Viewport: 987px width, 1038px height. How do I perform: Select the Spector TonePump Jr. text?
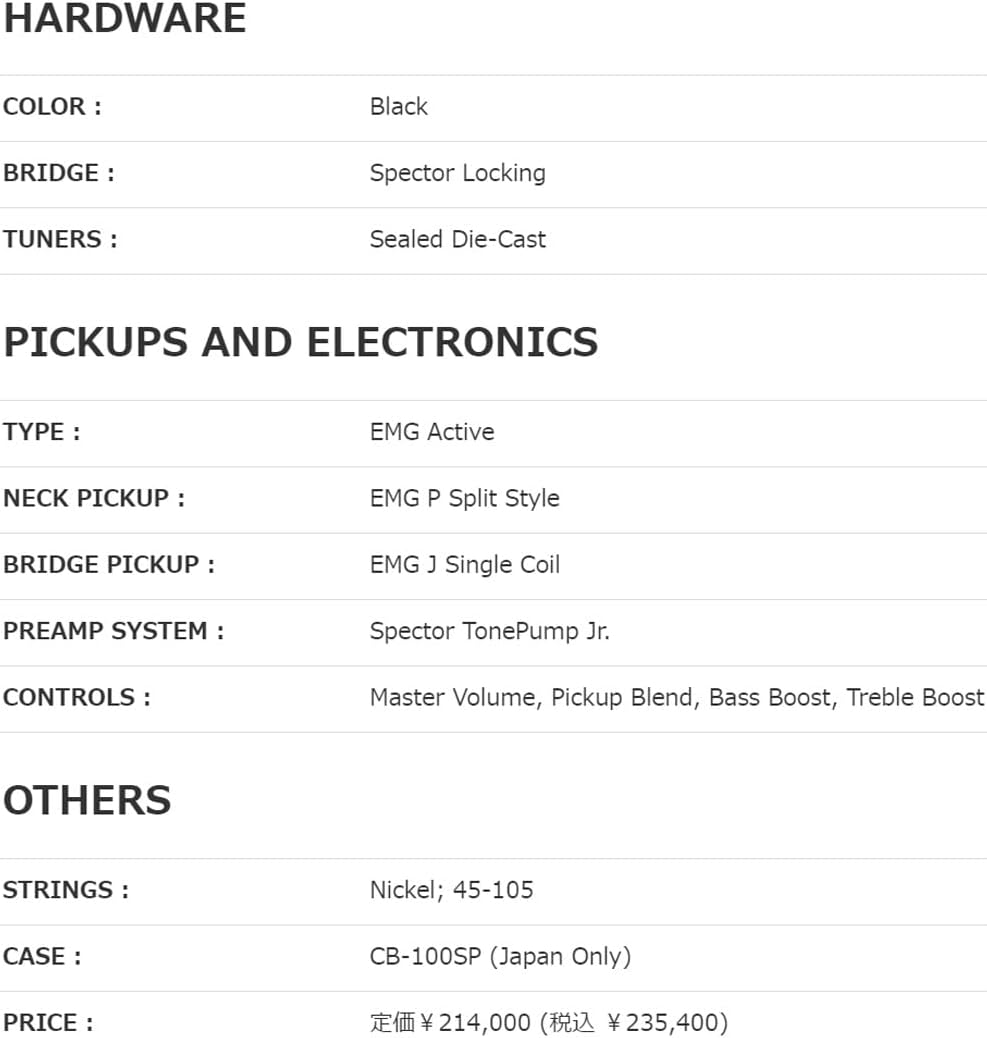(489, 631)
